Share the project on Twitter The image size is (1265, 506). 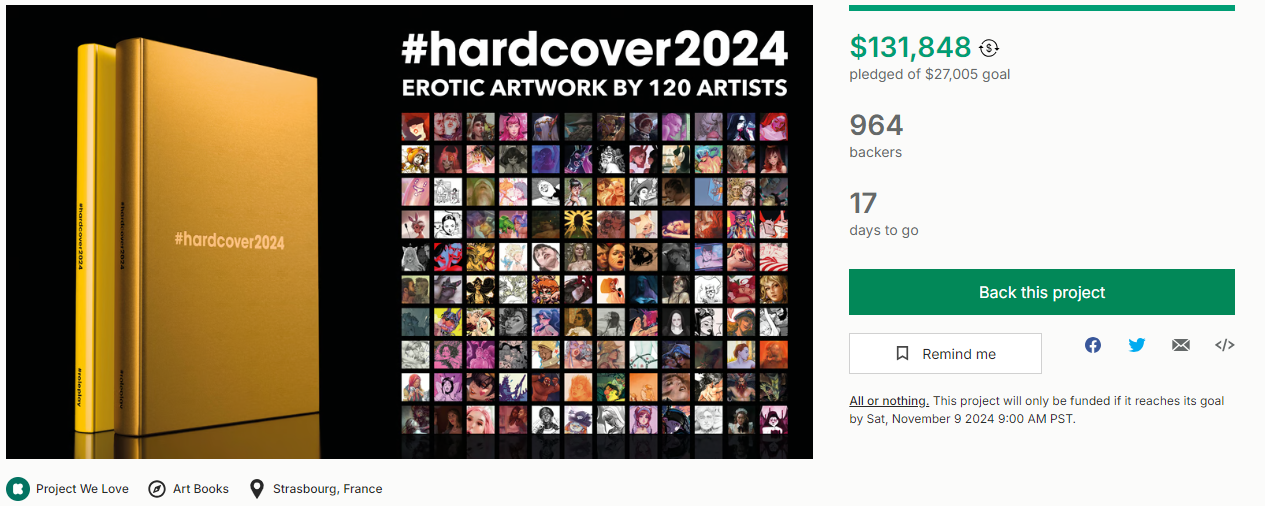(x=1137, y=345)
